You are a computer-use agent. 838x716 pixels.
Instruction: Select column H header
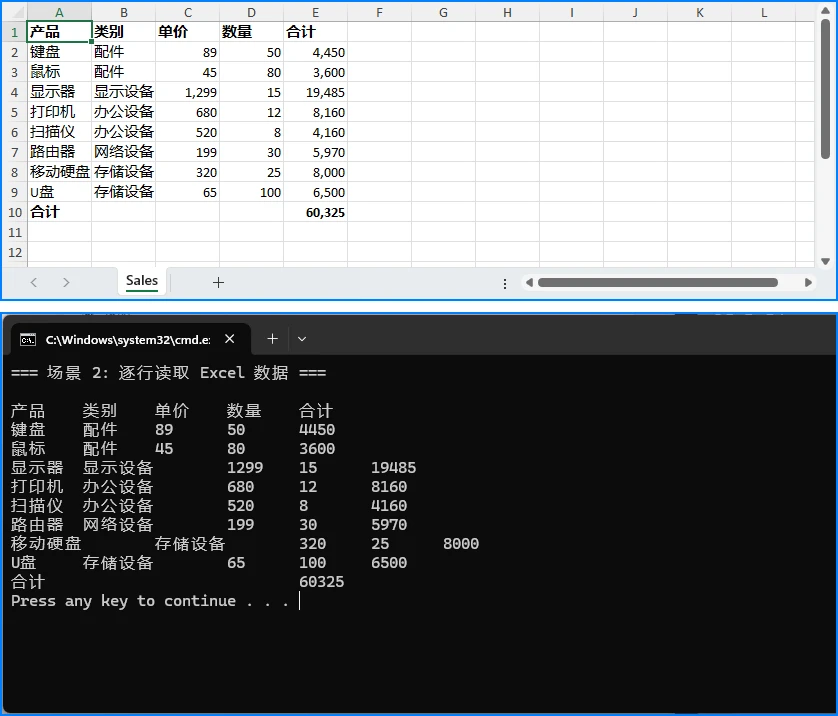(507, 12)
